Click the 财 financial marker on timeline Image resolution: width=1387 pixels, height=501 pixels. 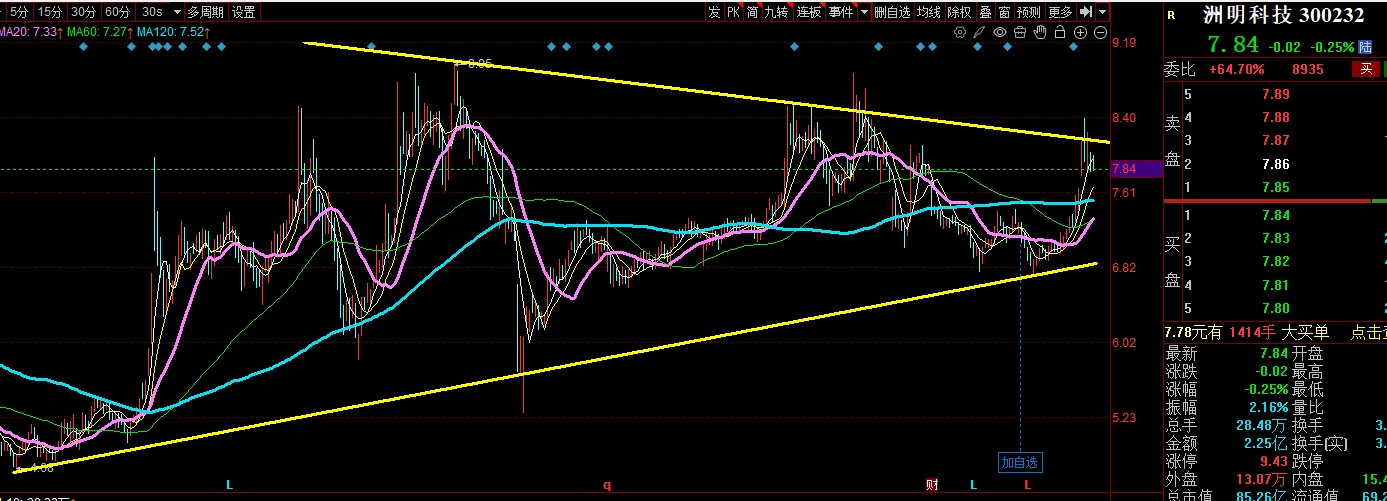(932, 485)
